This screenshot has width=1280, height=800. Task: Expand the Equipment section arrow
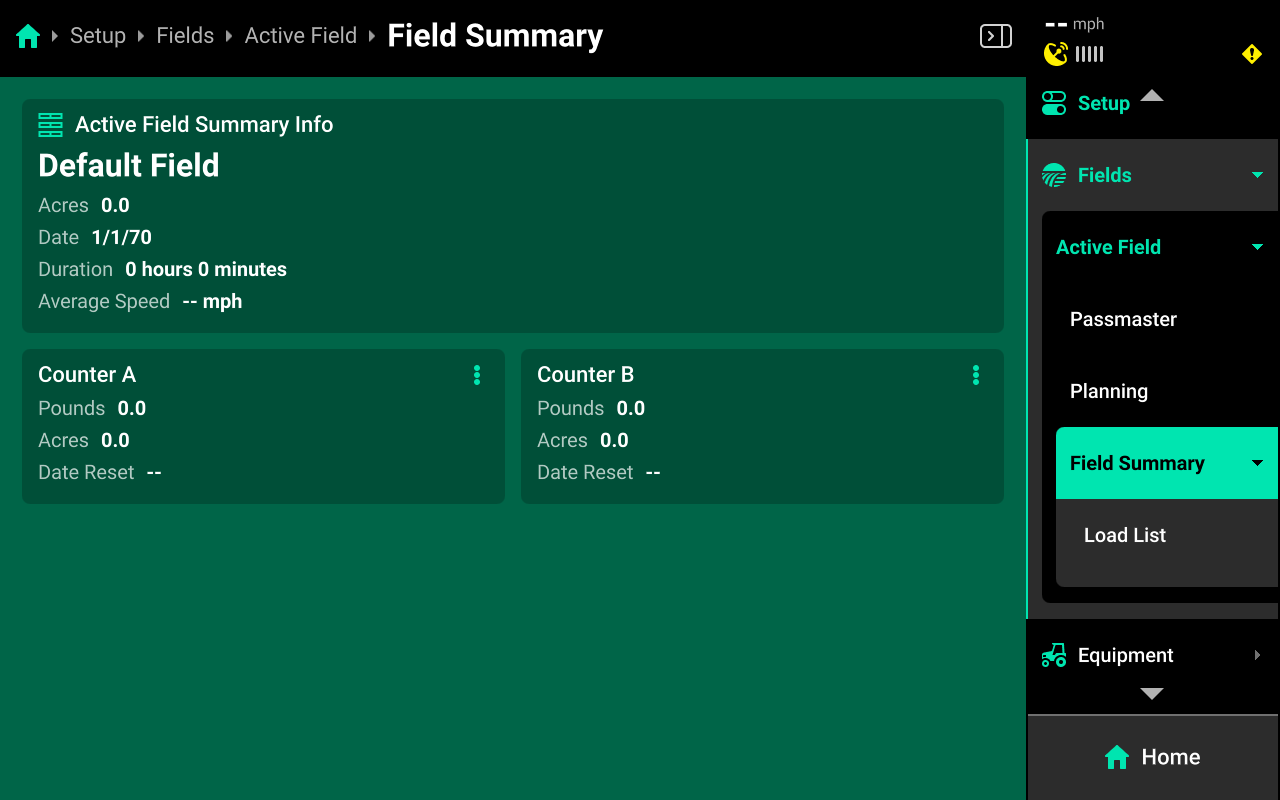tap(1257, 656)
